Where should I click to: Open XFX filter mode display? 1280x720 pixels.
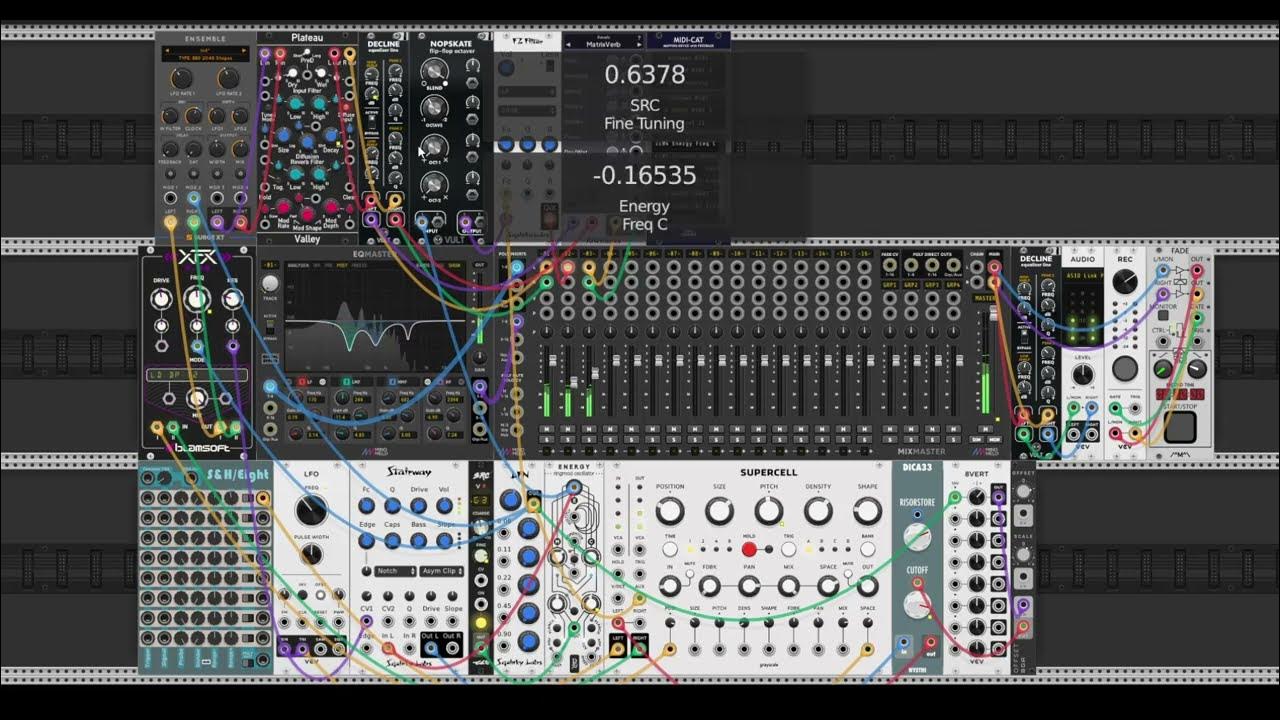(197, 375)
